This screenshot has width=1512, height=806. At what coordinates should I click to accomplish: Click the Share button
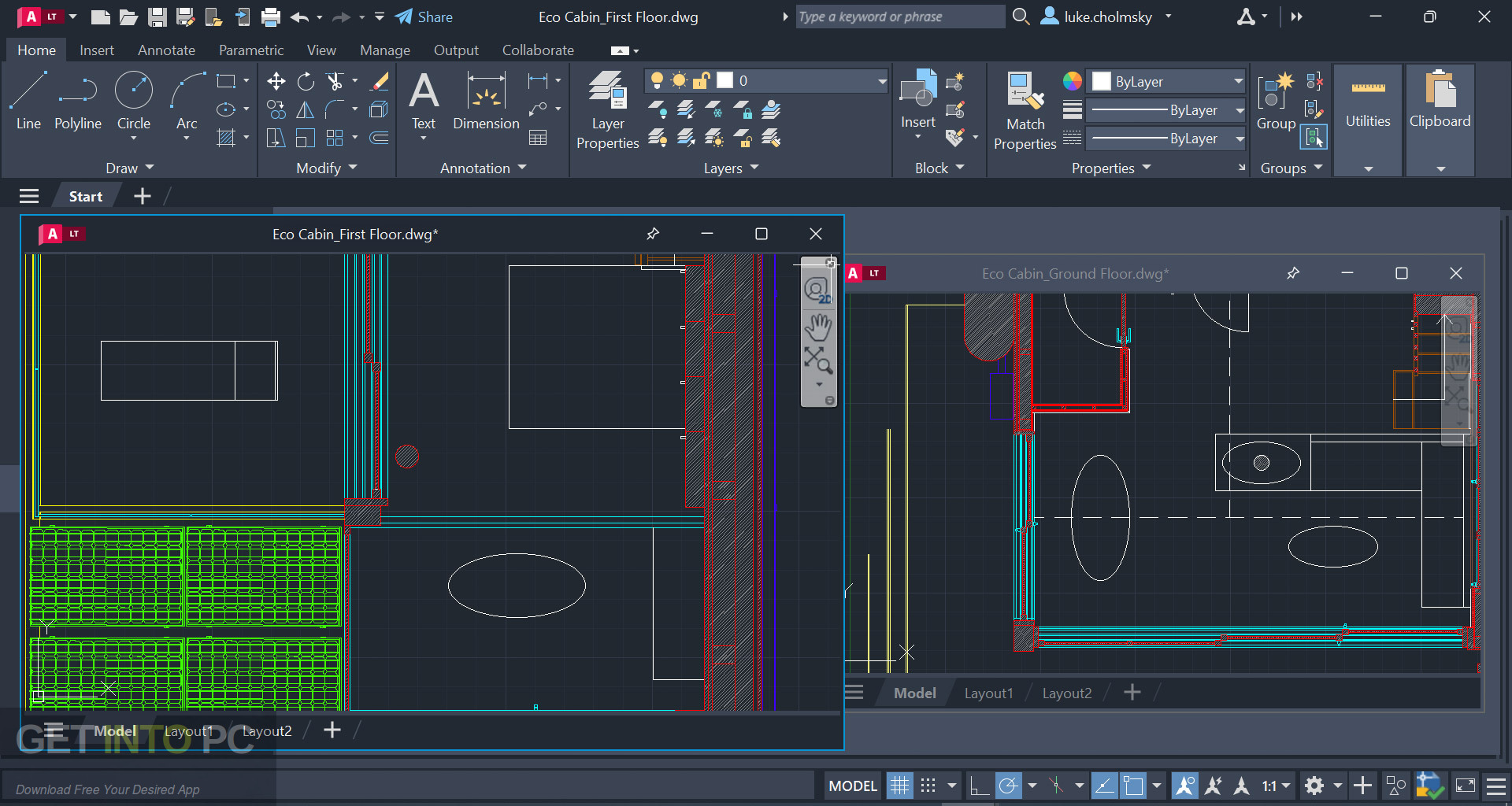click(424, 17)
